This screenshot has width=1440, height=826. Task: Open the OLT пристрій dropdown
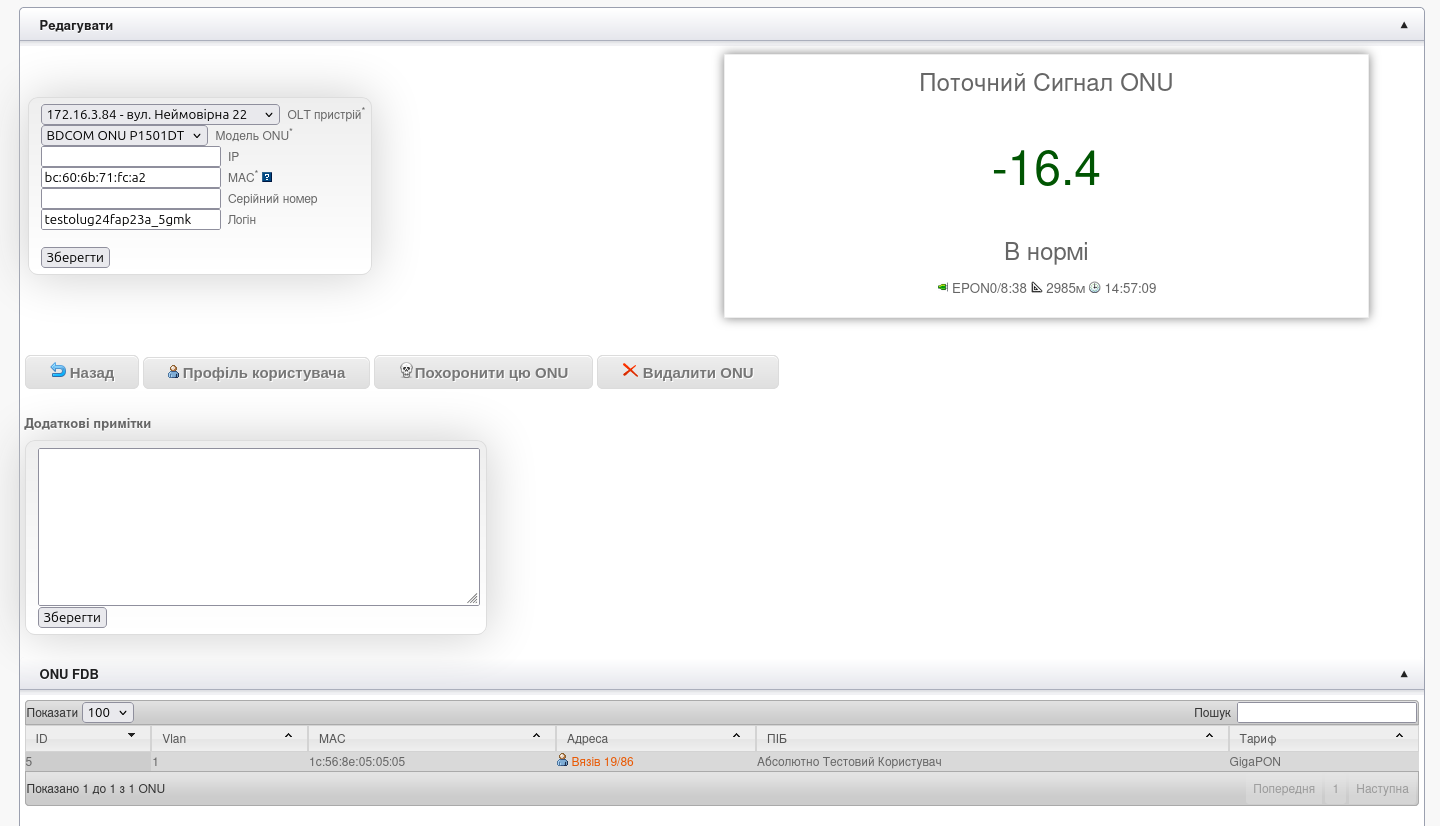tap(161, 115)
